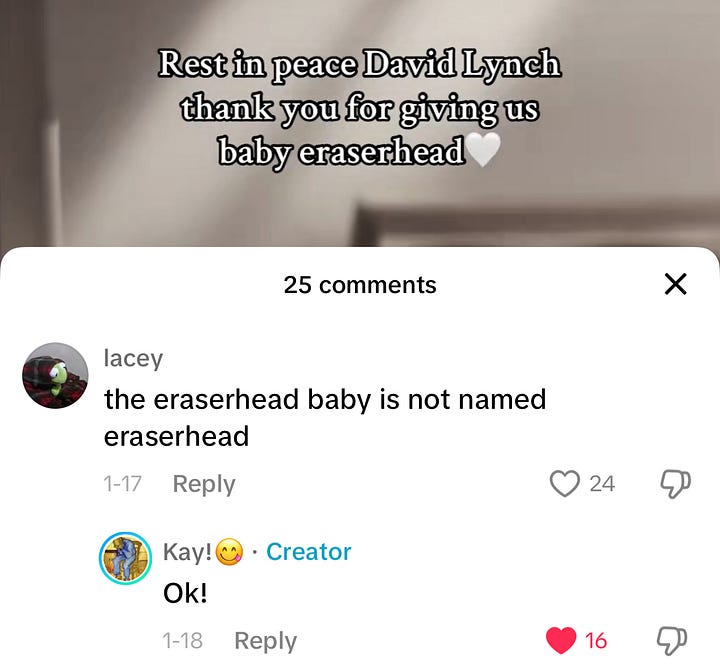720x668 pixels.
Task: Close the comments panel with X
Action: [x=675, y=284]
